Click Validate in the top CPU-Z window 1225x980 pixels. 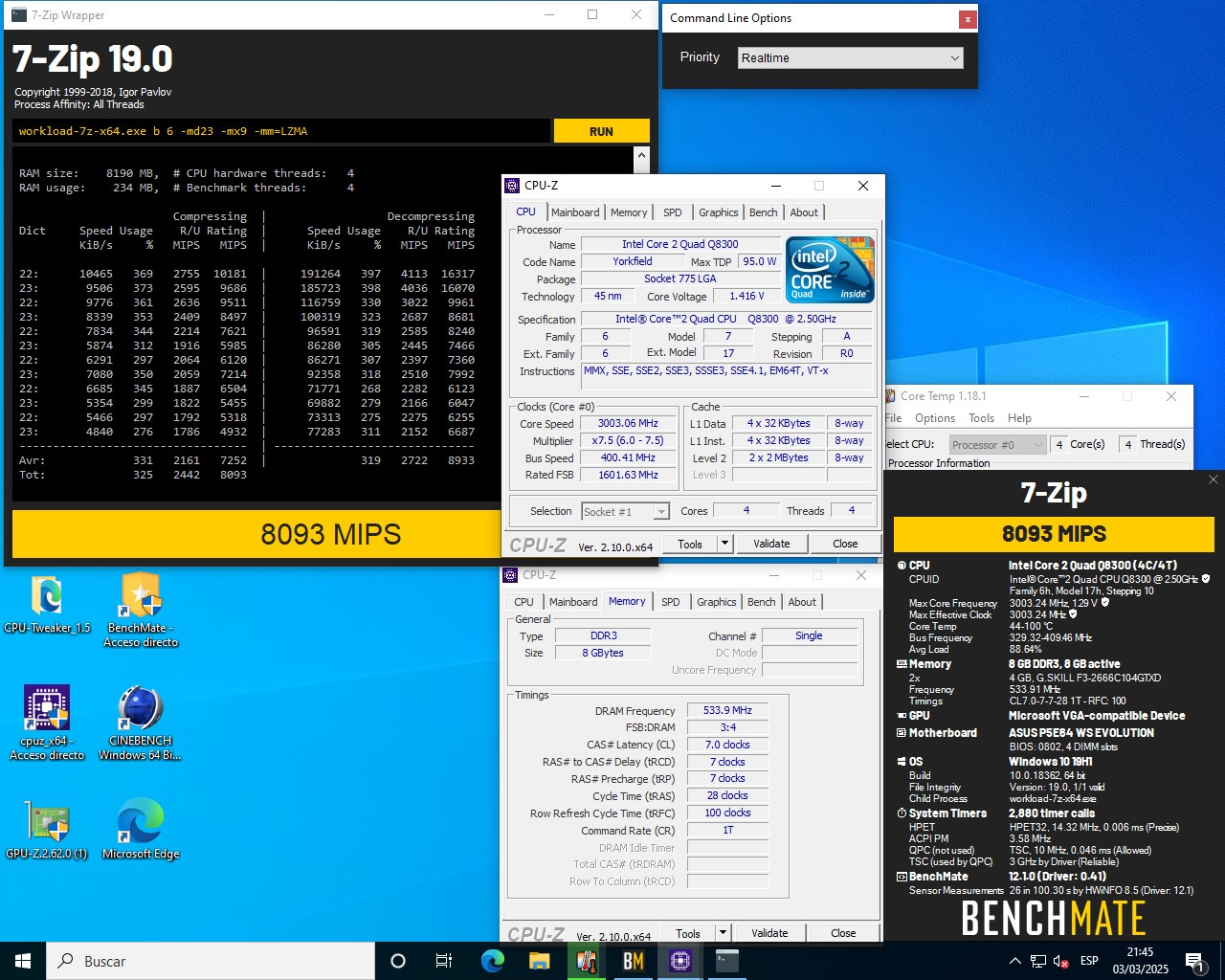point(771,544)
